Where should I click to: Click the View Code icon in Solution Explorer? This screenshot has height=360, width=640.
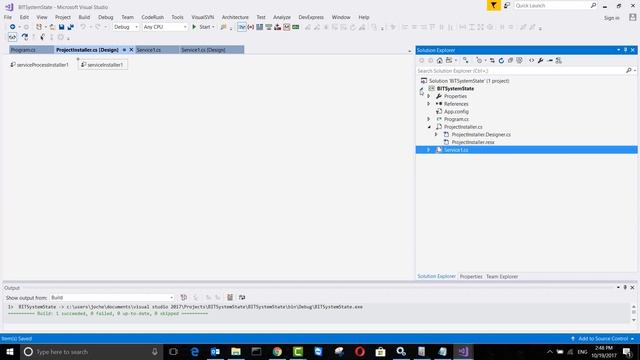(531, 60)
